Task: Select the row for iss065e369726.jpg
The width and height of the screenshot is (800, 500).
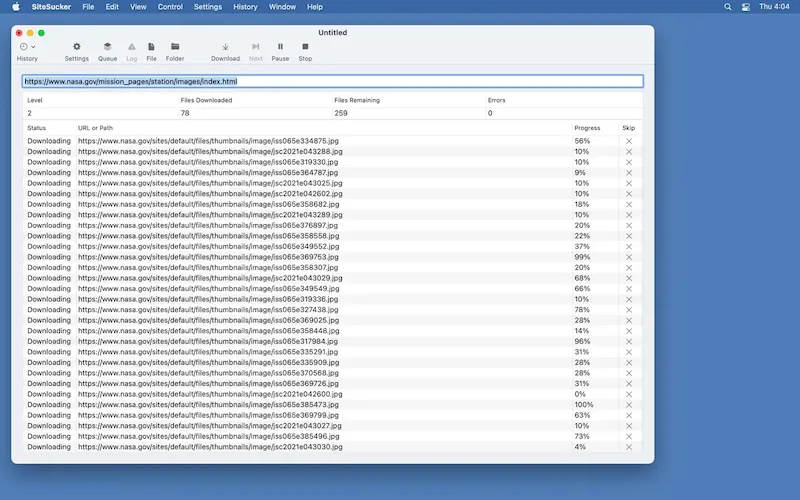Action: pos(333,384)
